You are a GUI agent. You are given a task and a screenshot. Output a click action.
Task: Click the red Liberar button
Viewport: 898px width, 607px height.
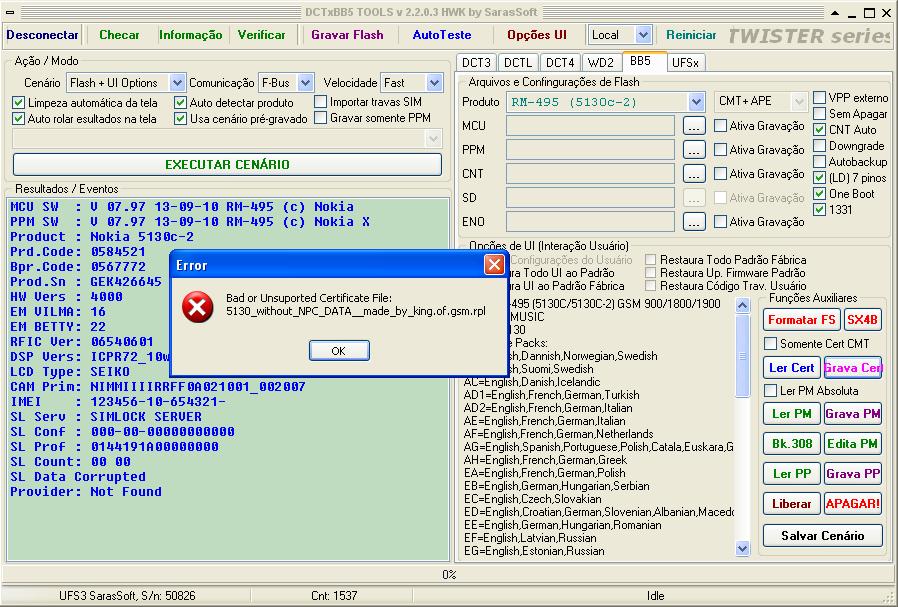791,504
